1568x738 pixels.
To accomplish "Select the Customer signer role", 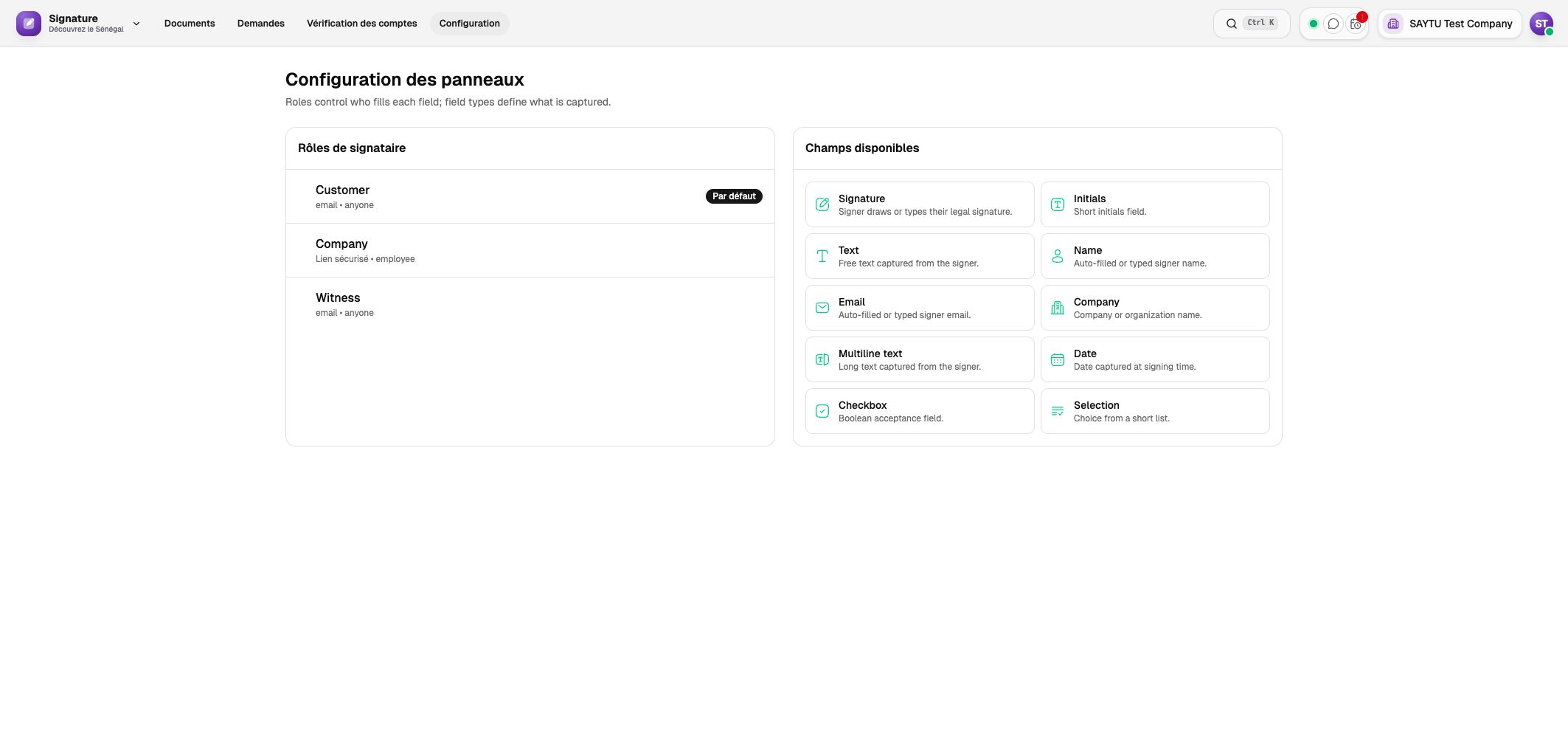I will (530, 196).
